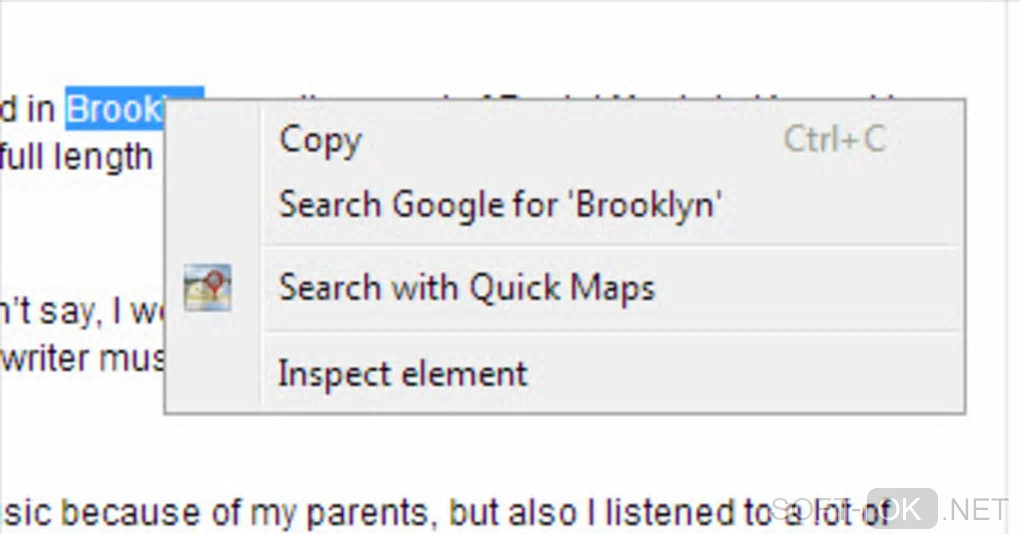Select Copy from the context menu
This screenshot has width=1020, height=534.
pos(320,139)
